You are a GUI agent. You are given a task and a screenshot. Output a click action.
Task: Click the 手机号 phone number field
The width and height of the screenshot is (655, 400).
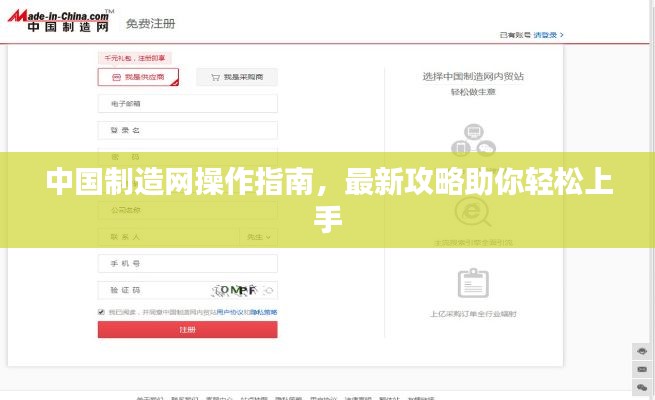187,263
